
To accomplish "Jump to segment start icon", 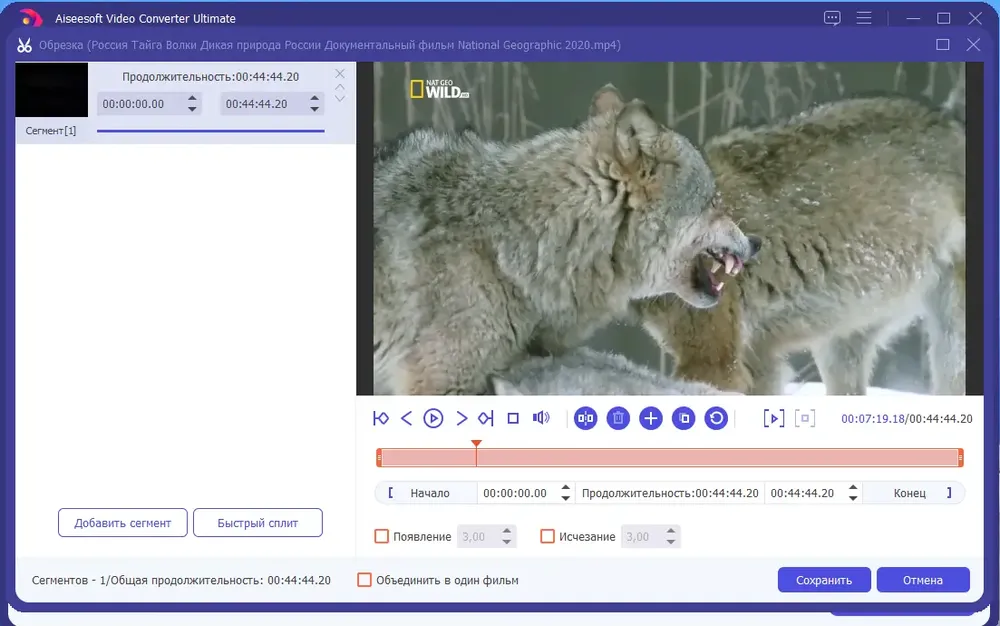I will click(381, 418).
